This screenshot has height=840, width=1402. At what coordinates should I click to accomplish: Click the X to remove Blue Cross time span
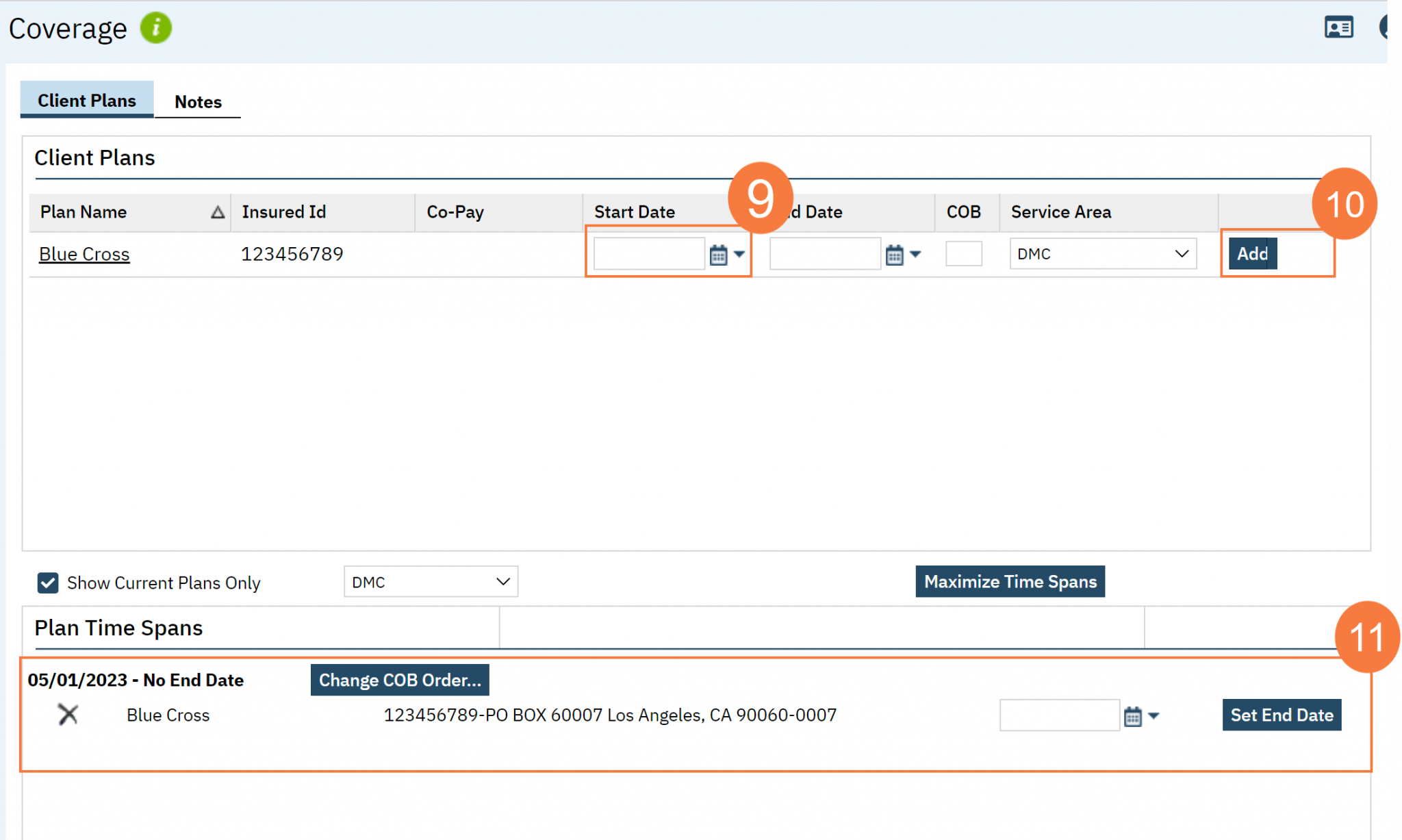(68, 715)
